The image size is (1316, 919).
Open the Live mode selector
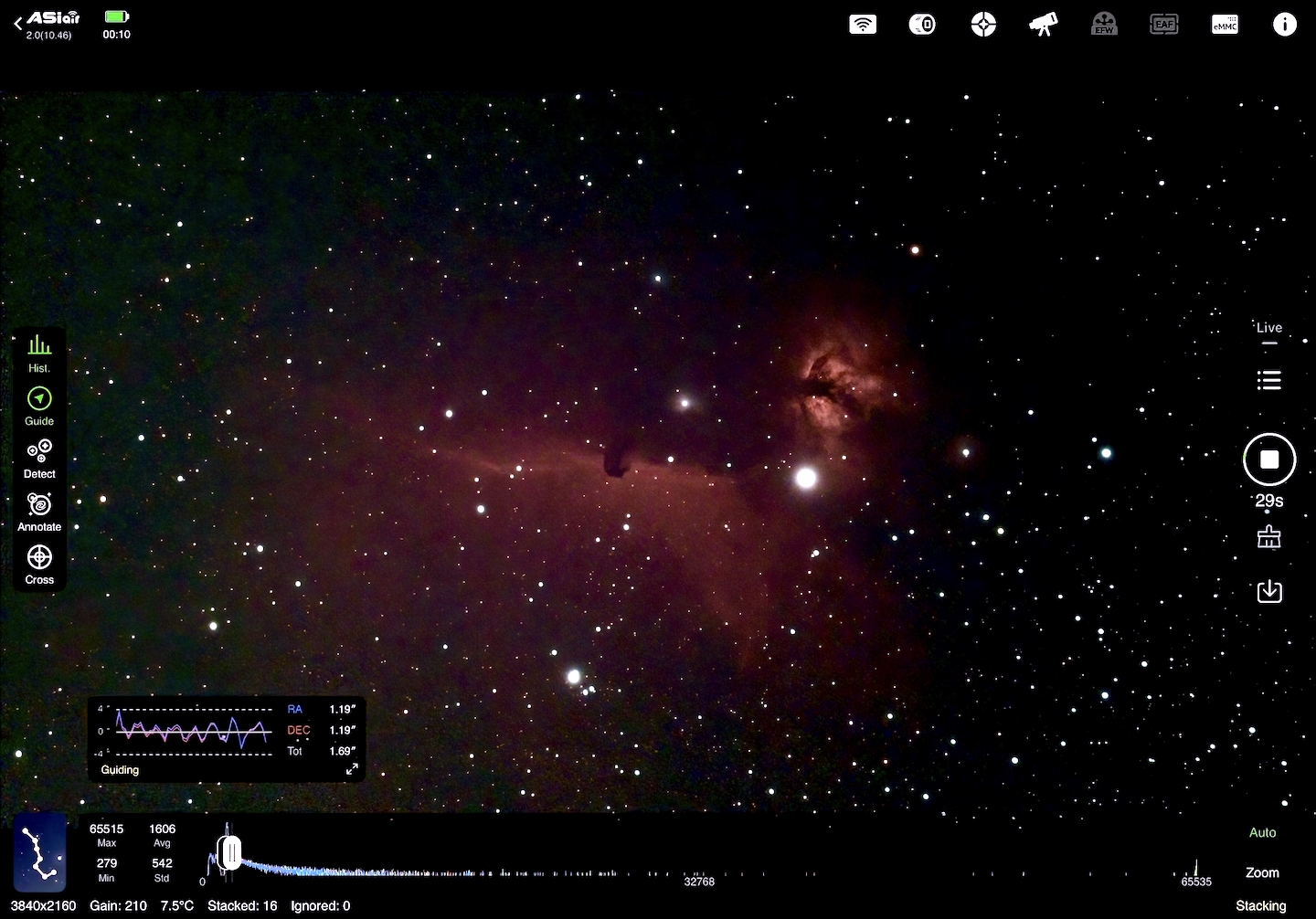click(x=1269, y=331)
